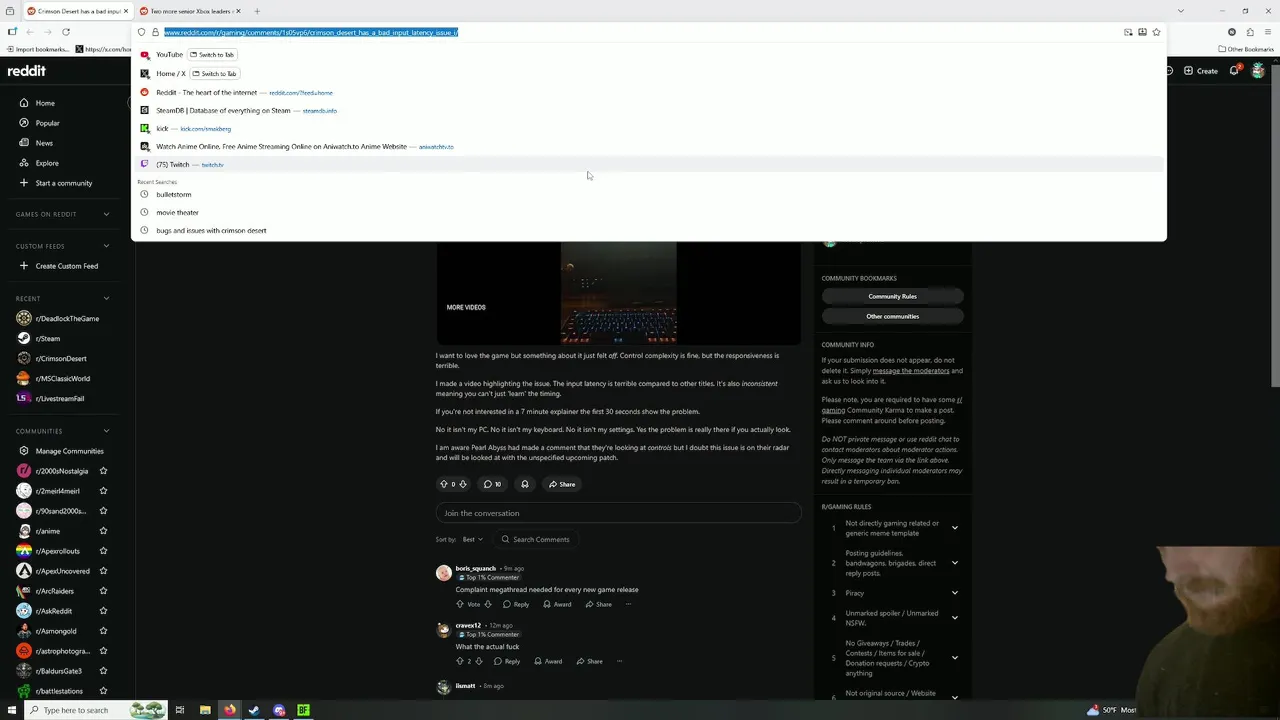1280x720 pixels.
Task: Open the BF app on the taskbar
Action: tap(303, 710)
